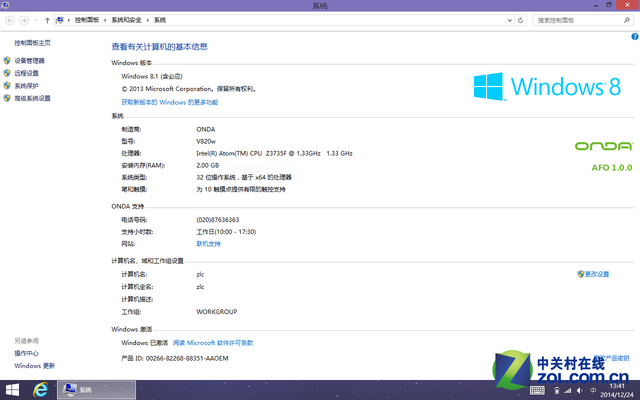Viewport: 640px width, 400px height.
Task: Click 更改设置 link for computer name
Action: (x=597, y=274)
